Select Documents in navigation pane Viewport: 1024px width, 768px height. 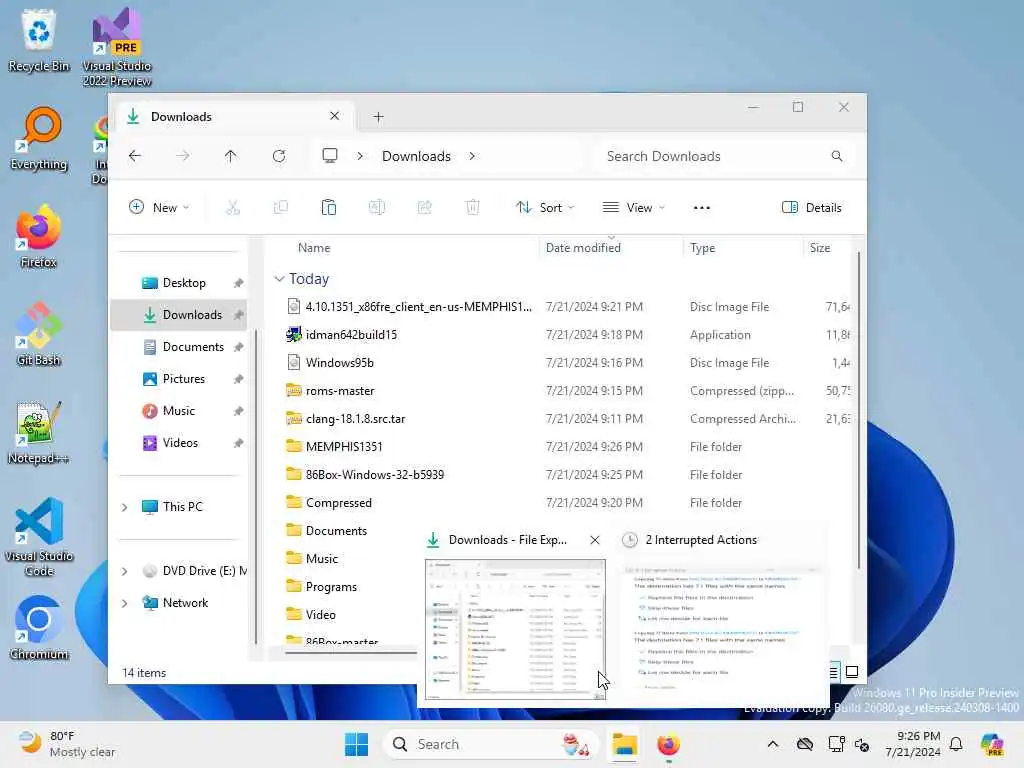click(x=180, y=347)
